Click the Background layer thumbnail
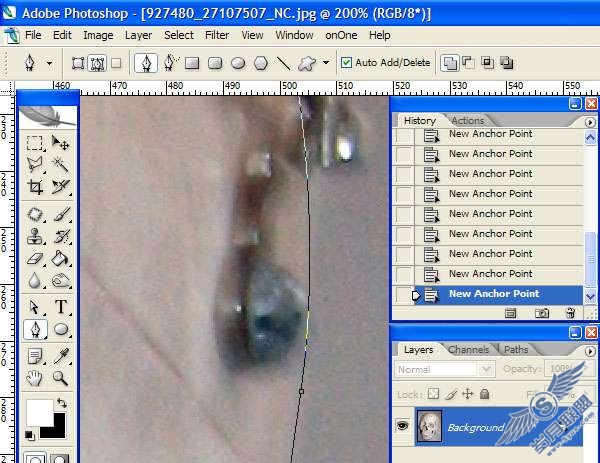Image resolution: width=600 pixels, height=463 pixels. 429,426
